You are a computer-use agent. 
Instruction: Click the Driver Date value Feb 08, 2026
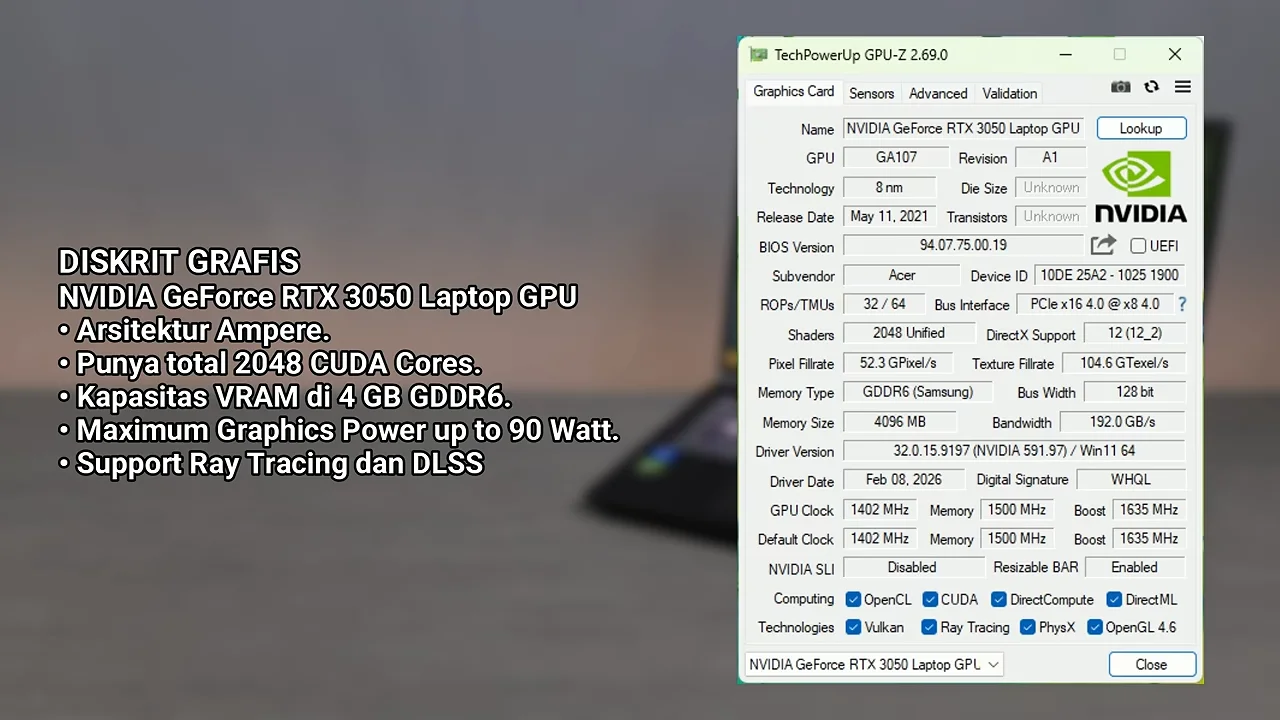(x=904, y=480)
